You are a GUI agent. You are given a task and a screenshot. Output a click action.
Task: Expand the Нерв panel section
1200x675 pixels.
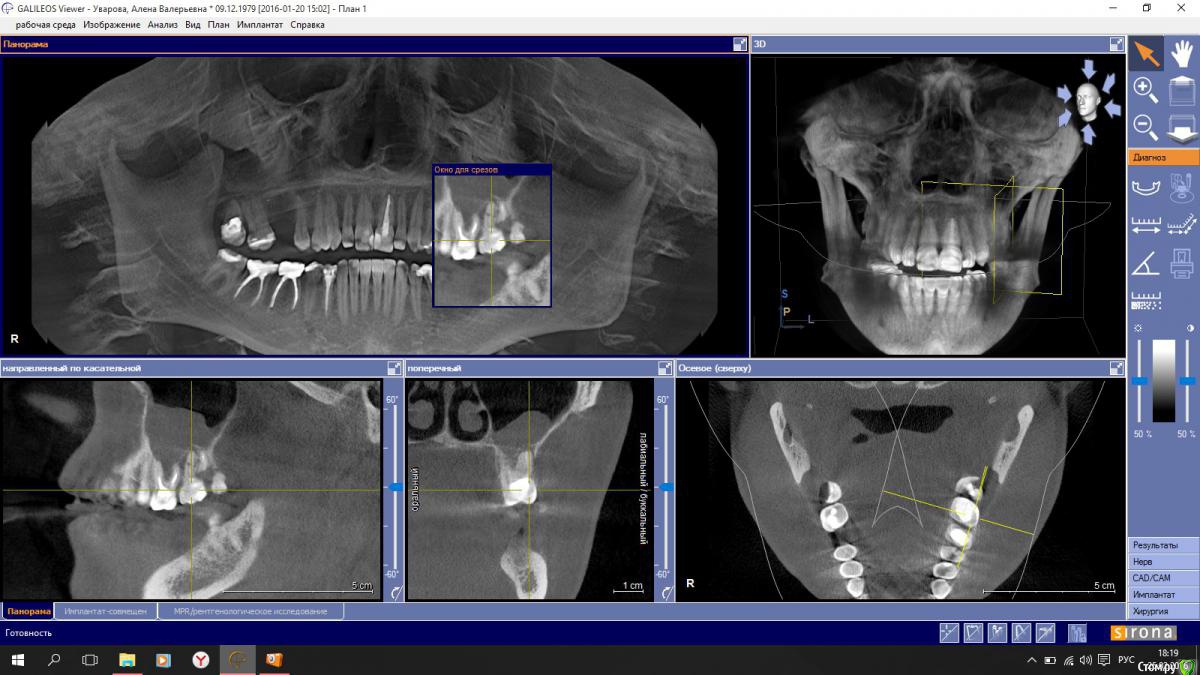point(1163,562)
